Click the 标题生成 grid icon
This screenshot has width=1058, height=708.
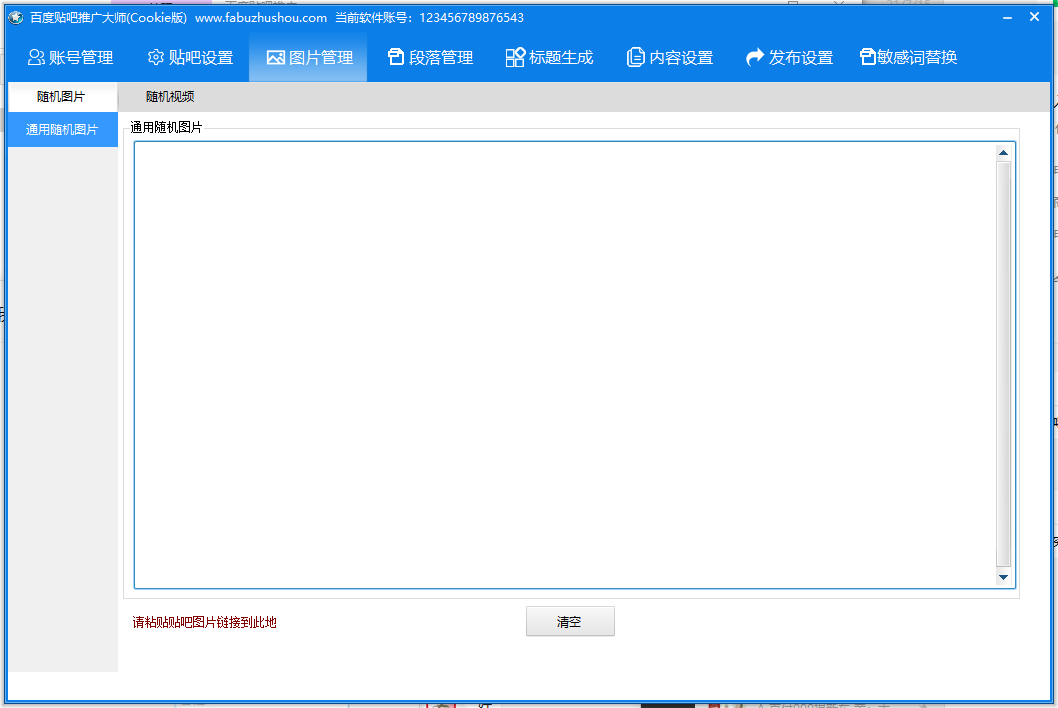click(515, 58)
